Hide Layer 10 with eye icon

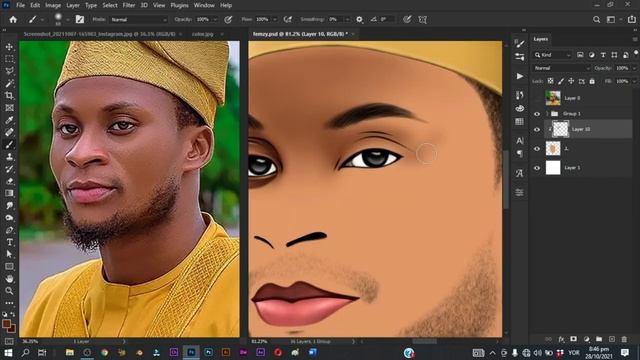coord(537,129)
